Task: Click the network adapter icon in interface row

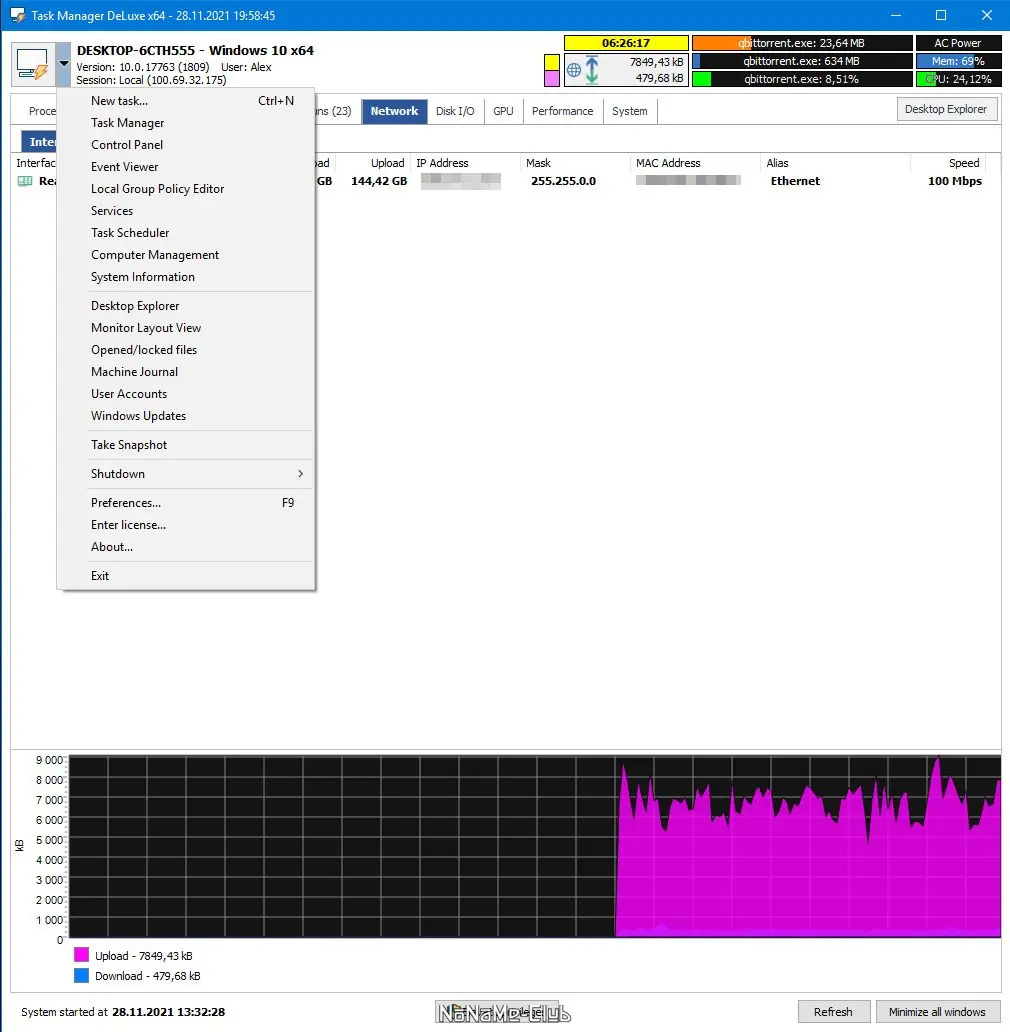Action: click(x=24, y=181)
